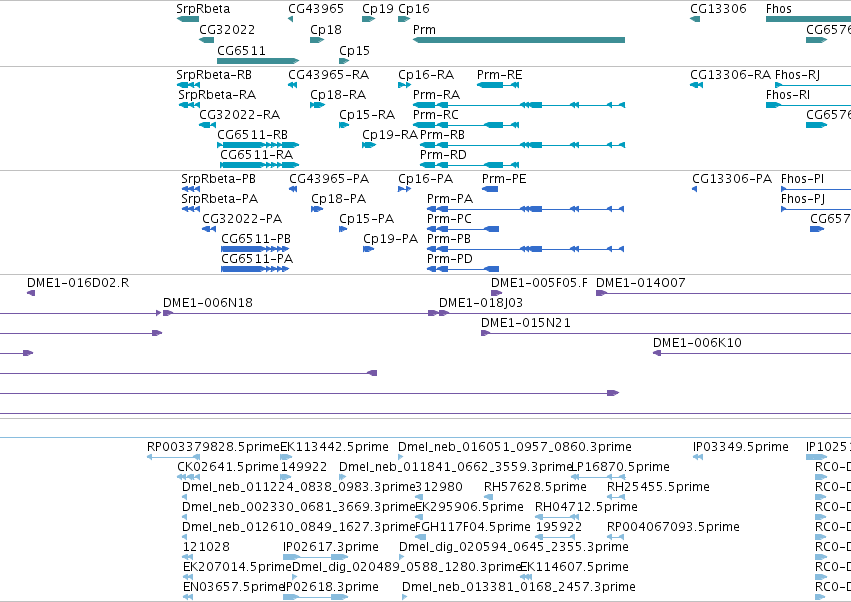Click the IP02617.3prime EST label
This screenshot has height=602, width=851.
point(331,547)
